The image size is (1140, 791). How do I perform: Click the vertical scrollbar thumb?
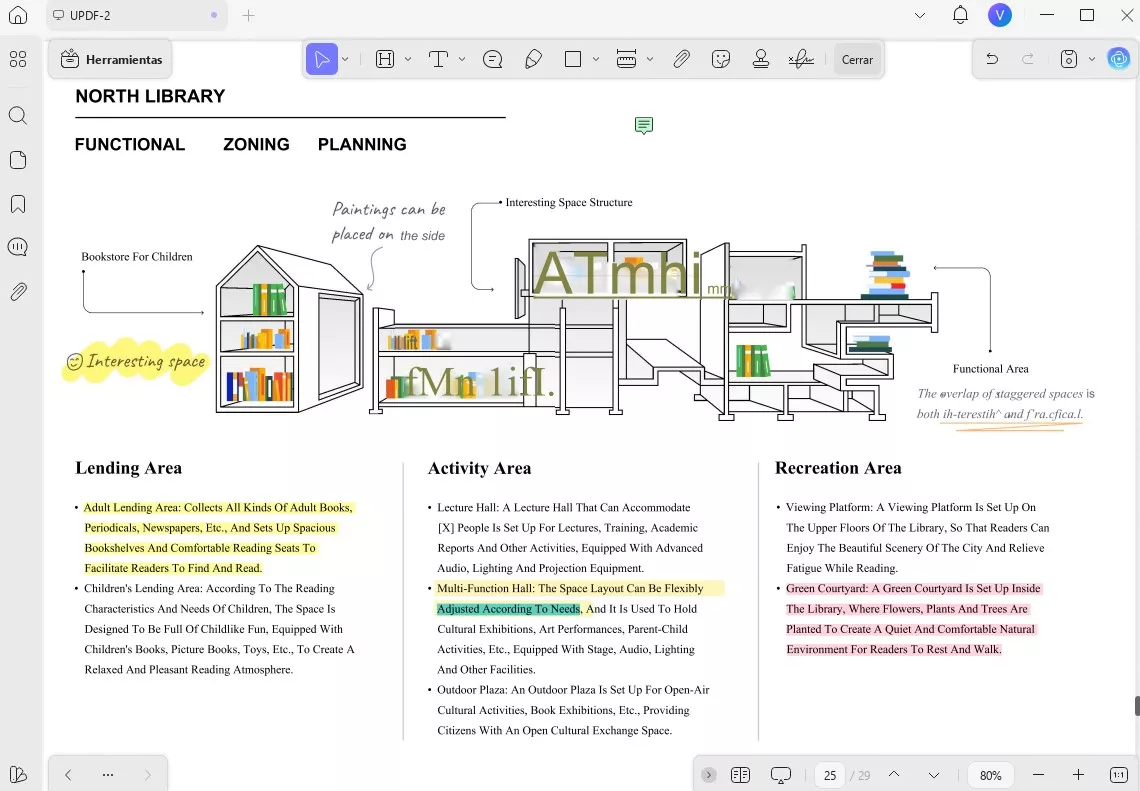coord(1136,706)
